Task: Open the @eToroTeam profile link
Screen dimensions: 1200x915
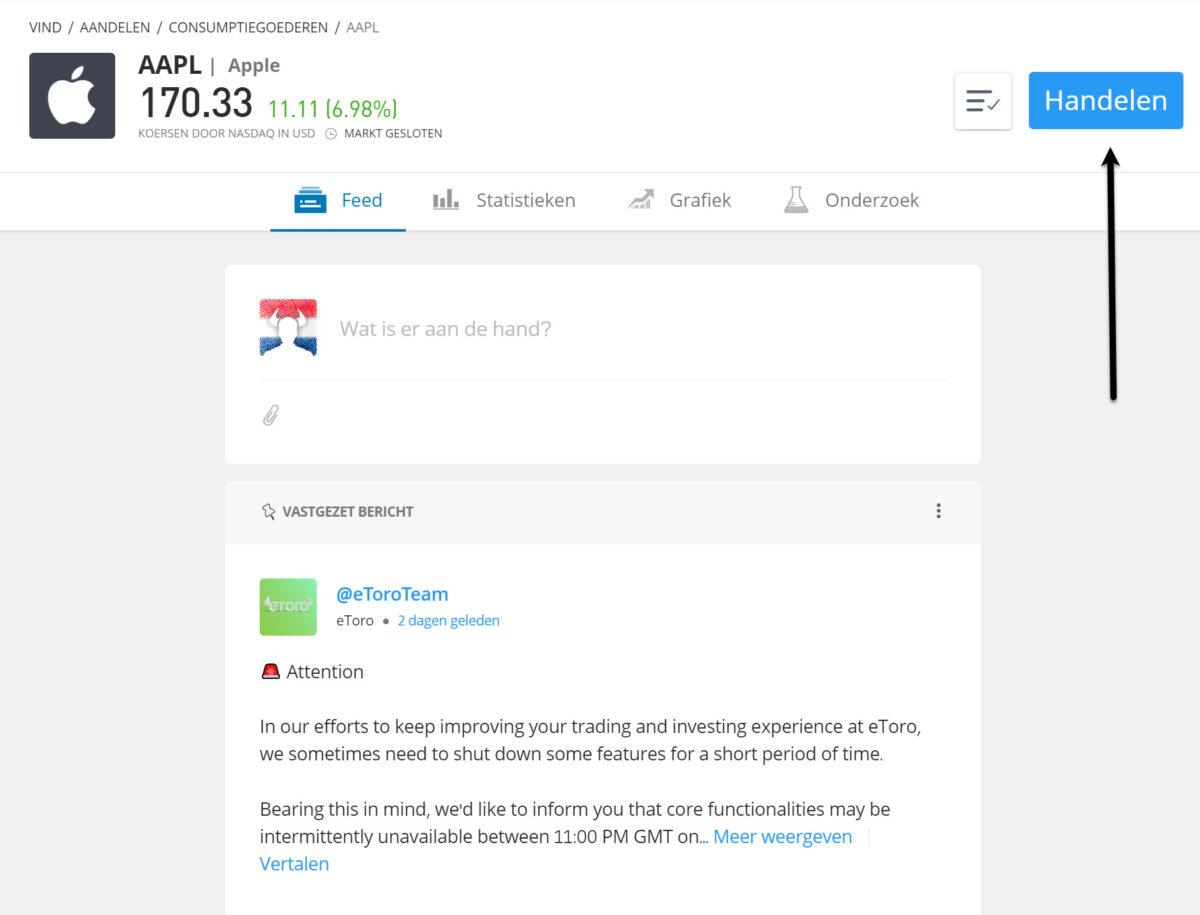Action: (392, 594)
